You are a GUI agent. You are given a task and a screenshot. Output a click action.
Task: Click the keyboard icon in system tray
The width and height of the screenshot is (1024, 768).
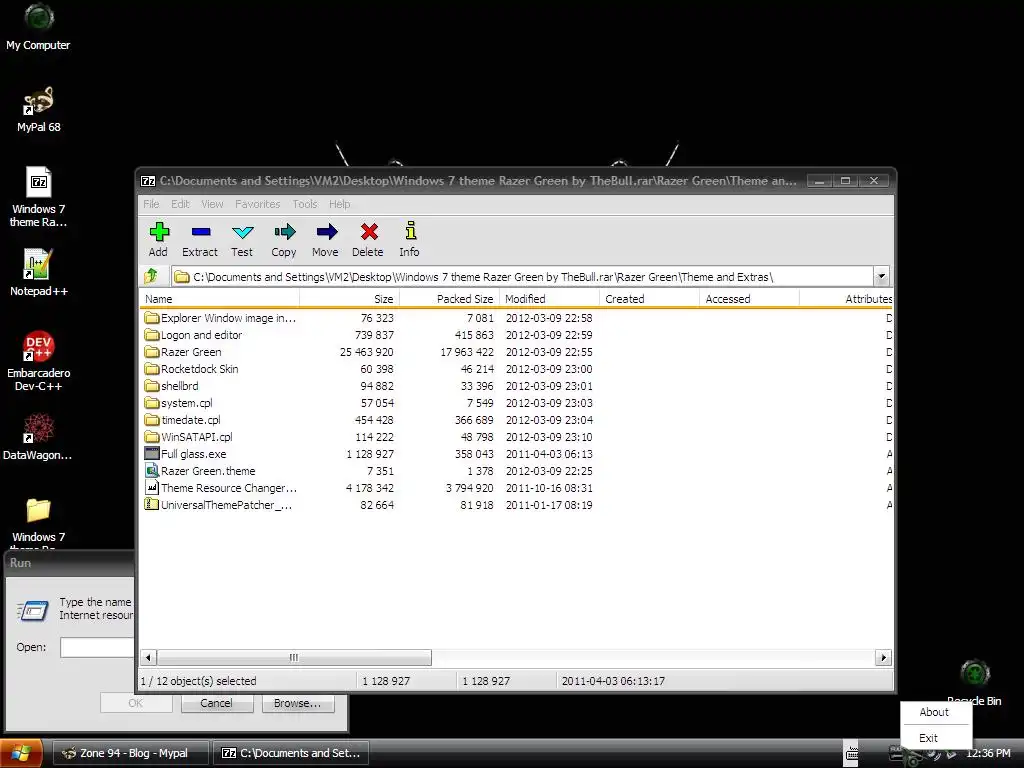click(852, 754)
